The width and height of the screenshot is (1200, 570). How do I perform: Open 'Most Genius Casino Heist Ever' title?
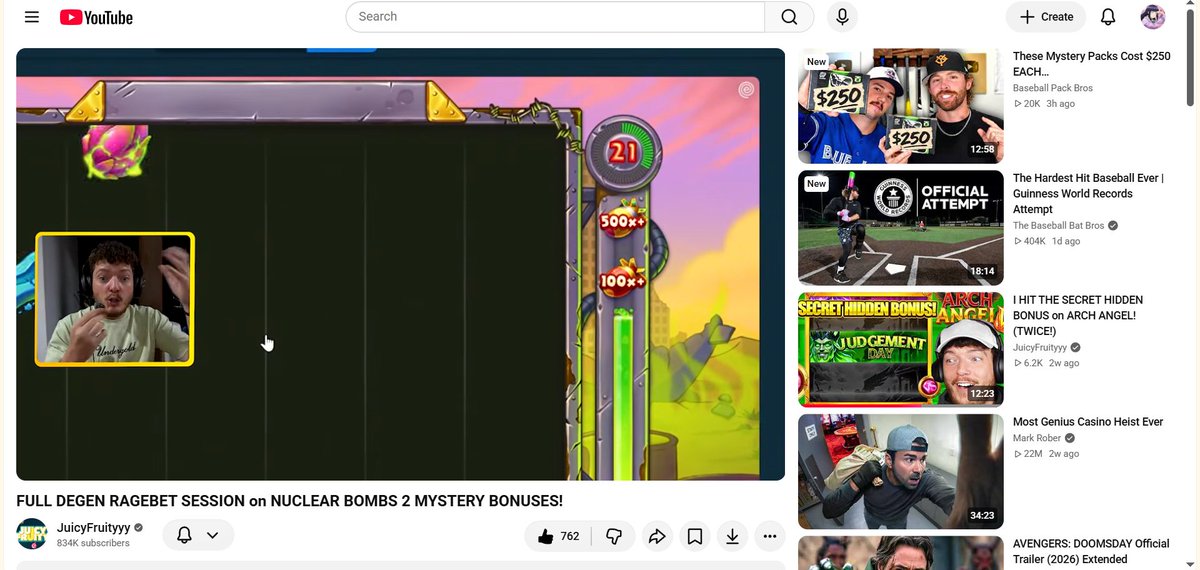point(1088,422)
